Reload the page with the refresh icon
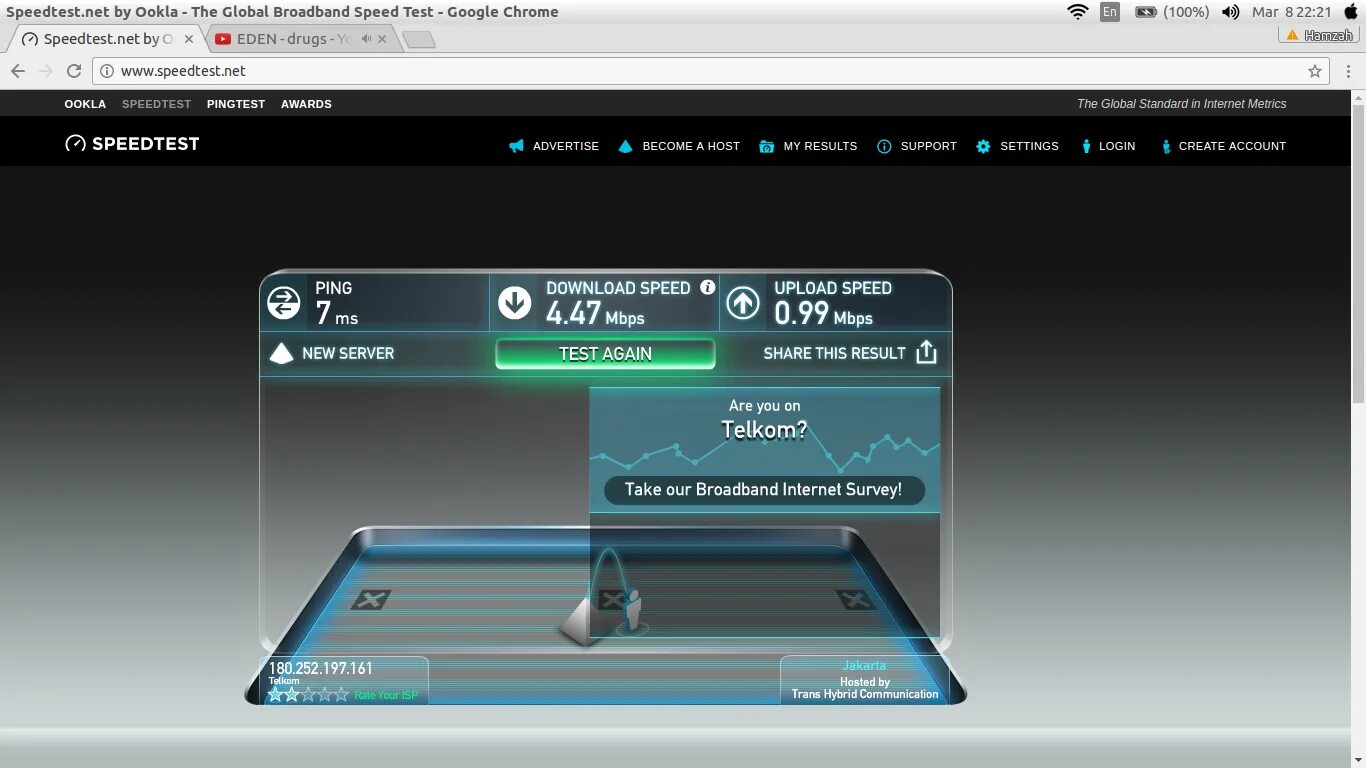The image size is (1366, 768). tap(74, 71)
